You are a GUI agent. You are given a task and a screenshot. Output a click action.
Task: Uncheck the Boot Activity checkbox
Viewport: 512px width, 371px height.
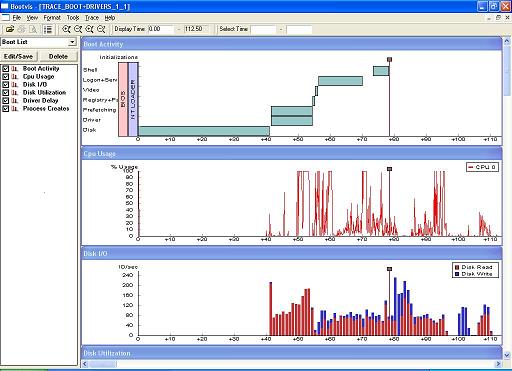[x=5, y=69]
